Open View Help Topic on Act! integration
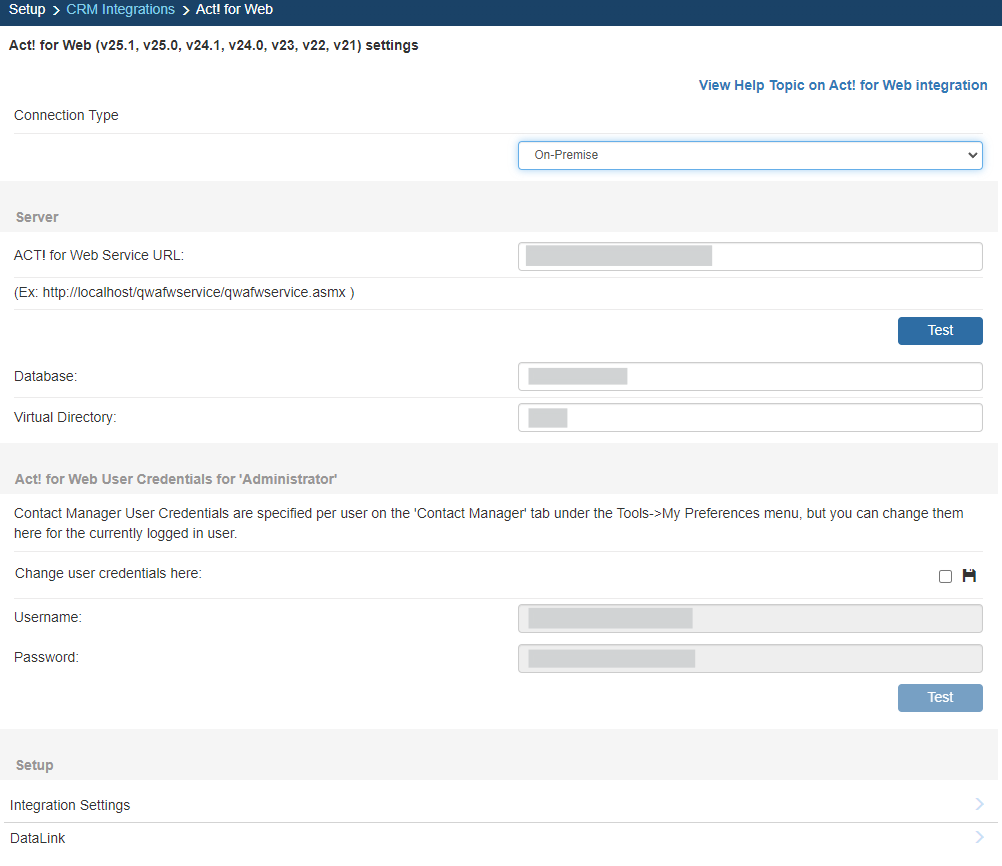The image size is (1002, 866). click(842, 85)
